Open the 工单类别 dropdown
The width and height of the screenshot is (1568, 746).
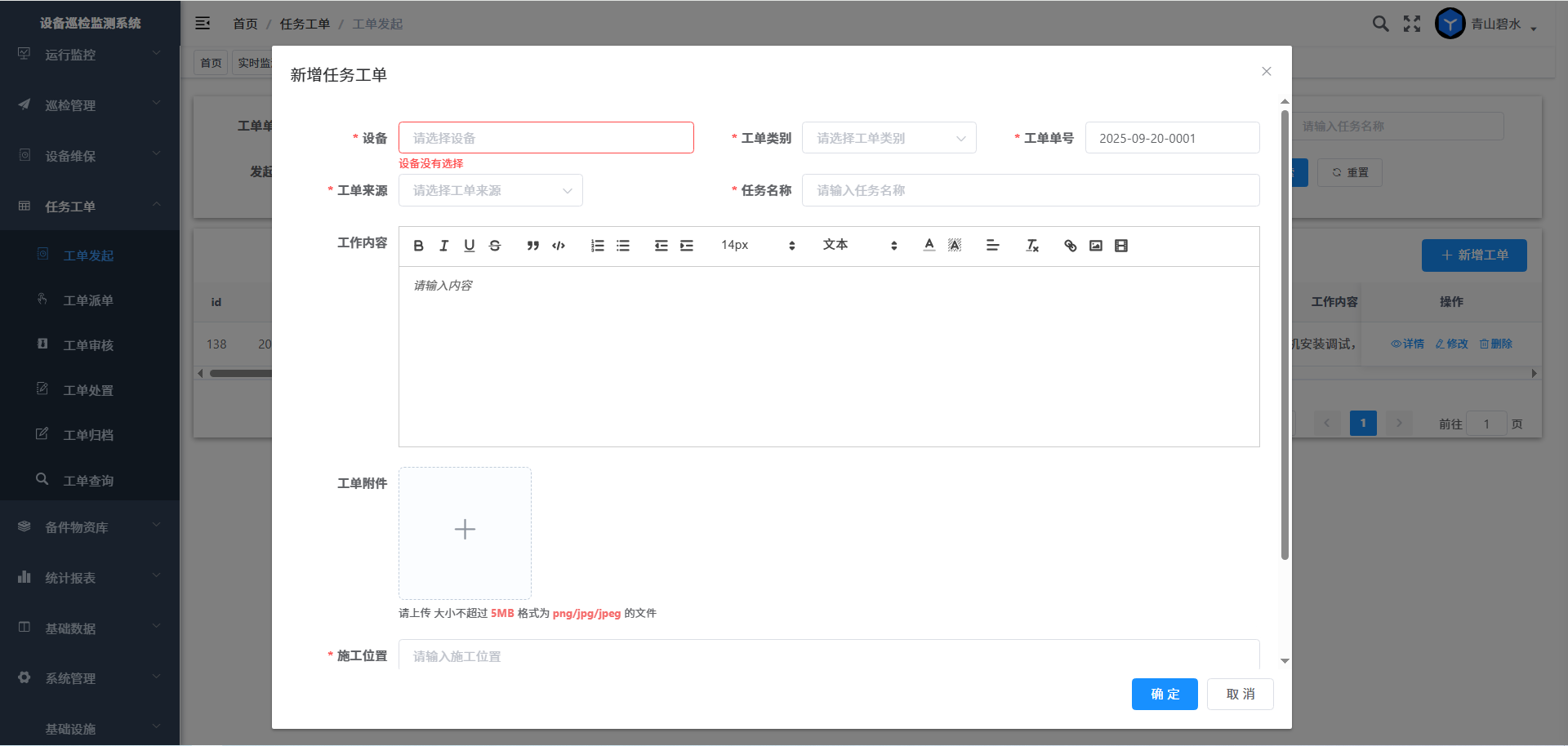[889, 138]
